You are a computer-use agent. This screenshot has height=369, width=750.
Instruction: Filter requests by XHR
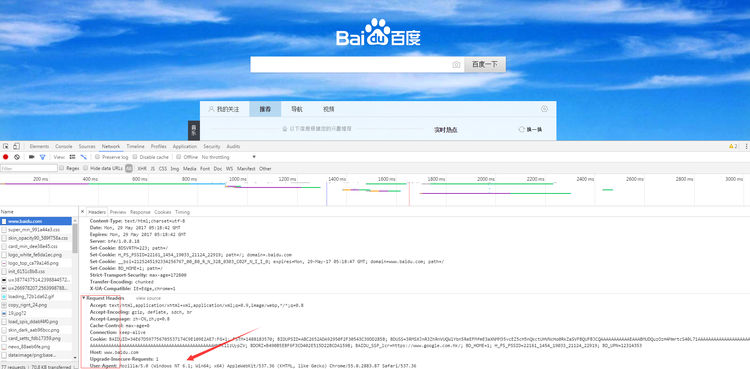(x=142, y=168)
